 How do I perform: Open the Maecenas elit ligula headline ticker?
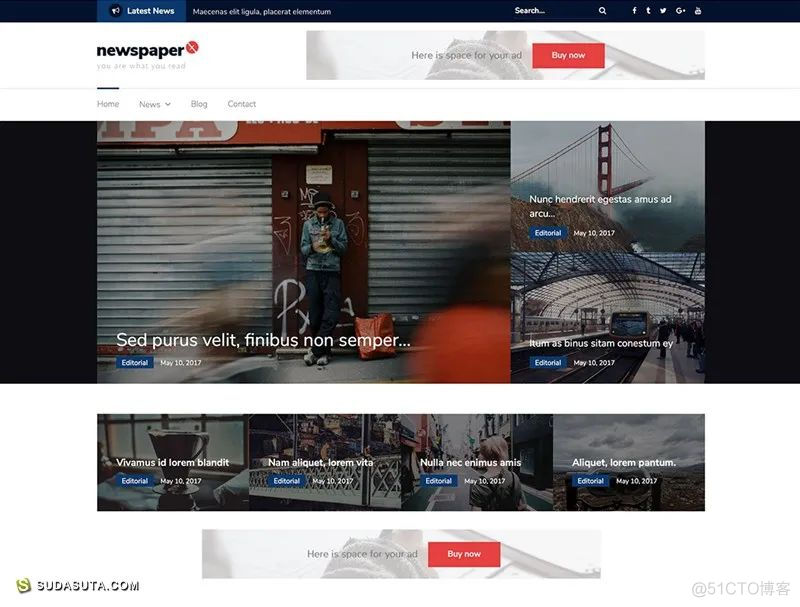tap(262, 11)
